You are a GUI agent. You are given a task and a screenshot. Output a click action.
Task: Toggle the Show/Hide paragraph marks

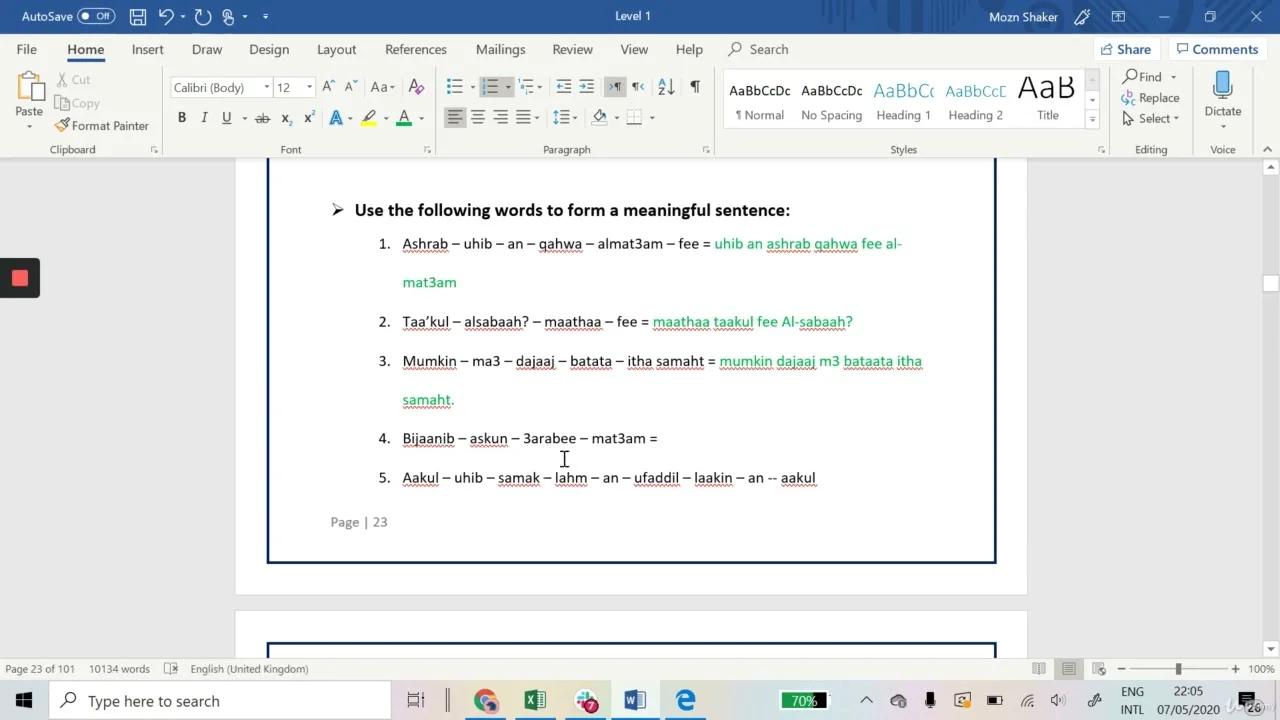coord(693,86)
